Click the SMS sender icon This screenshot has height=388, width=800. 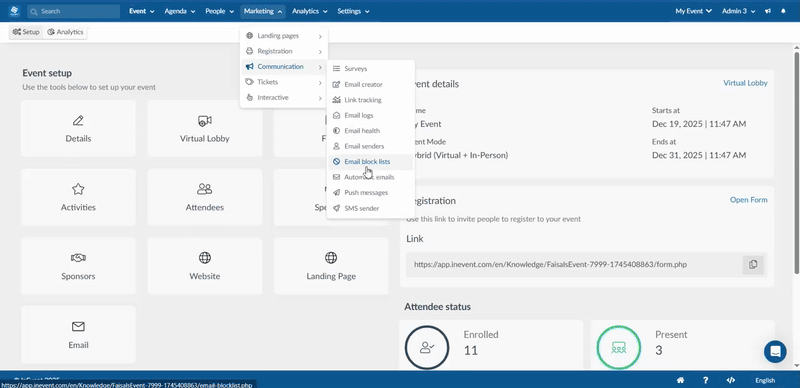(336, 208)
